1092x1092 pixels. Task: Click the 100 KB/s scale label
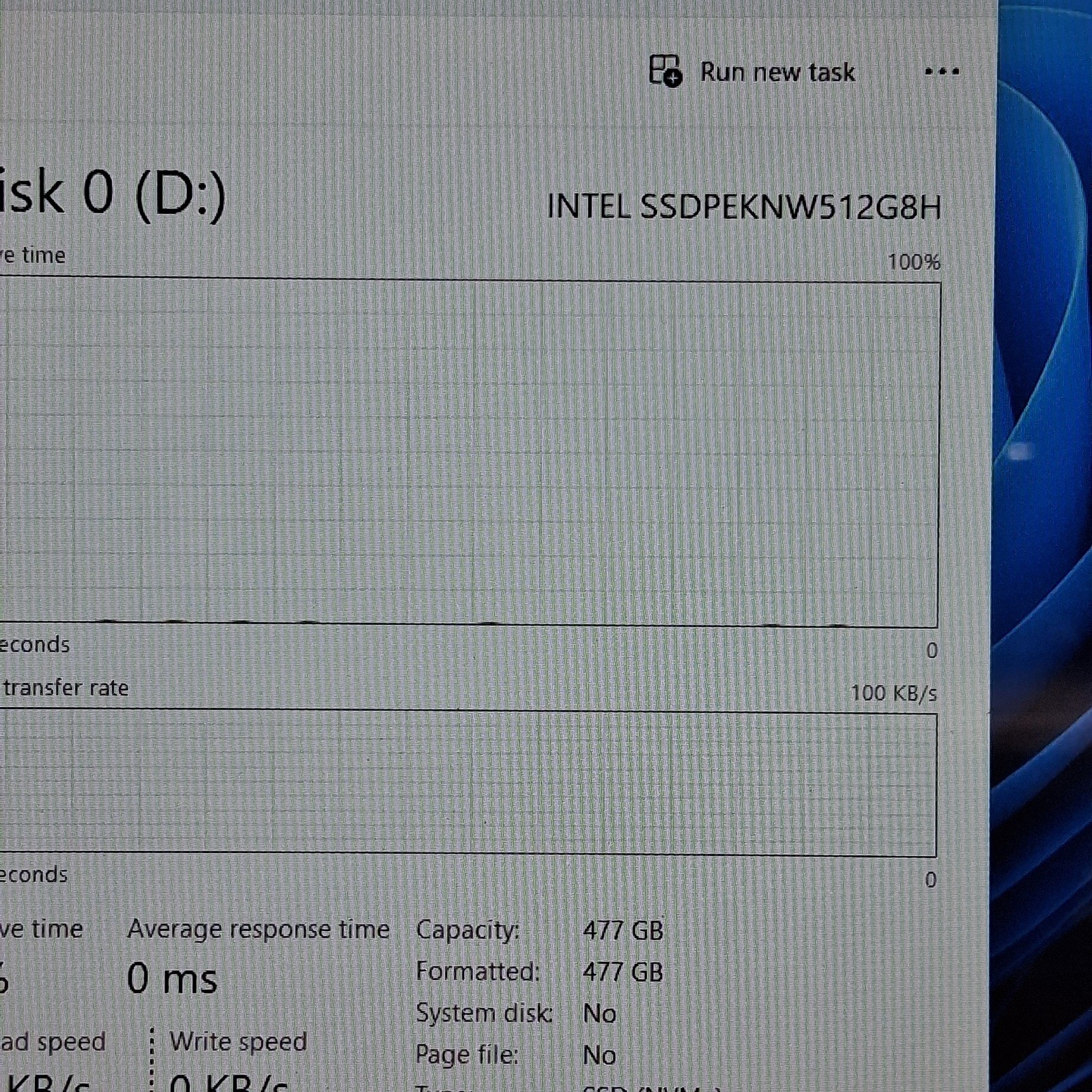(893, 693)
